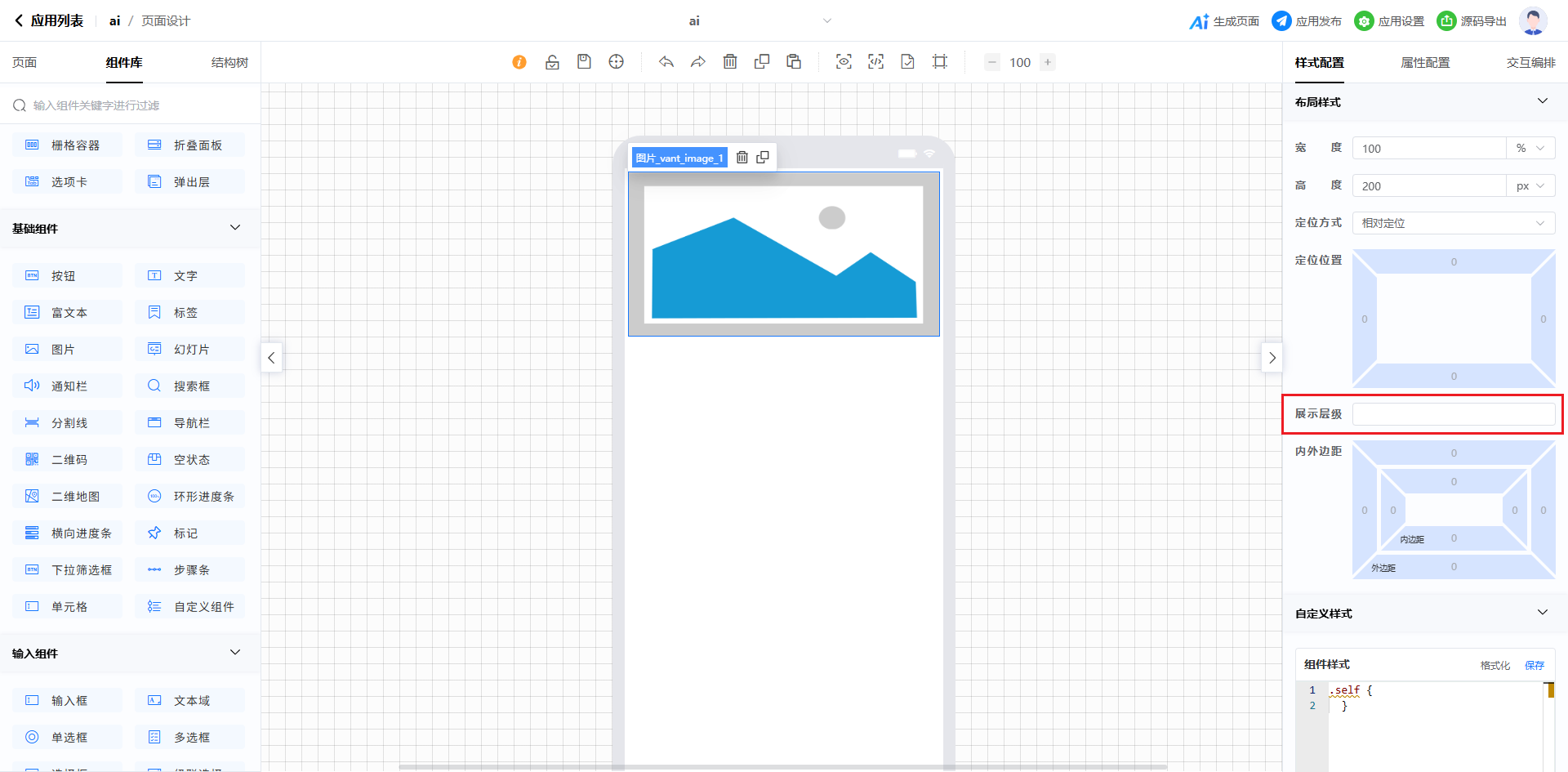Switch to the 结构树 tab
The height and width of the screenshot is (772, 1568).
tap(229, 63)
